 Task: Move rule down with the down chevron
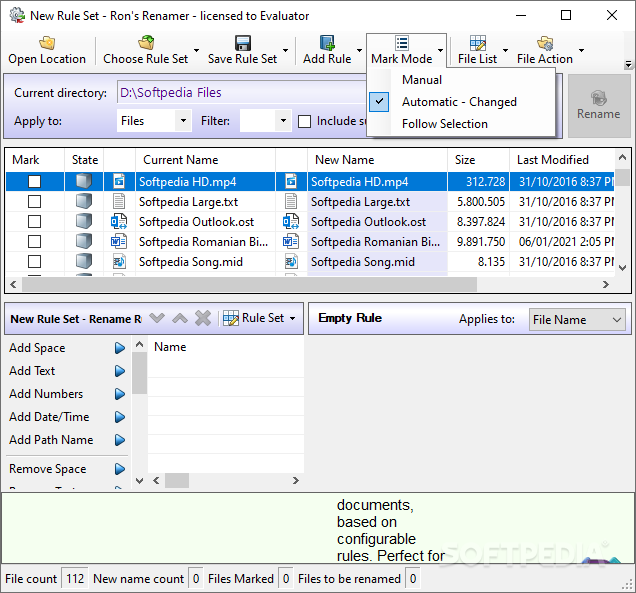pyautogui.click(x=157, y=318)
